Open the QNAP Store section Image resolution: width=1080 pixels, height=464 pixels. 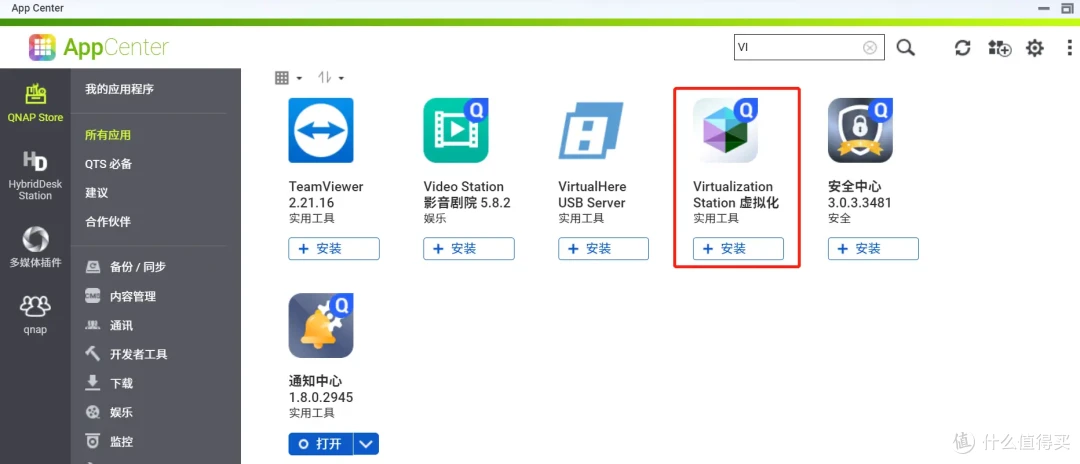pyautogui.click(x=35, y=103)
